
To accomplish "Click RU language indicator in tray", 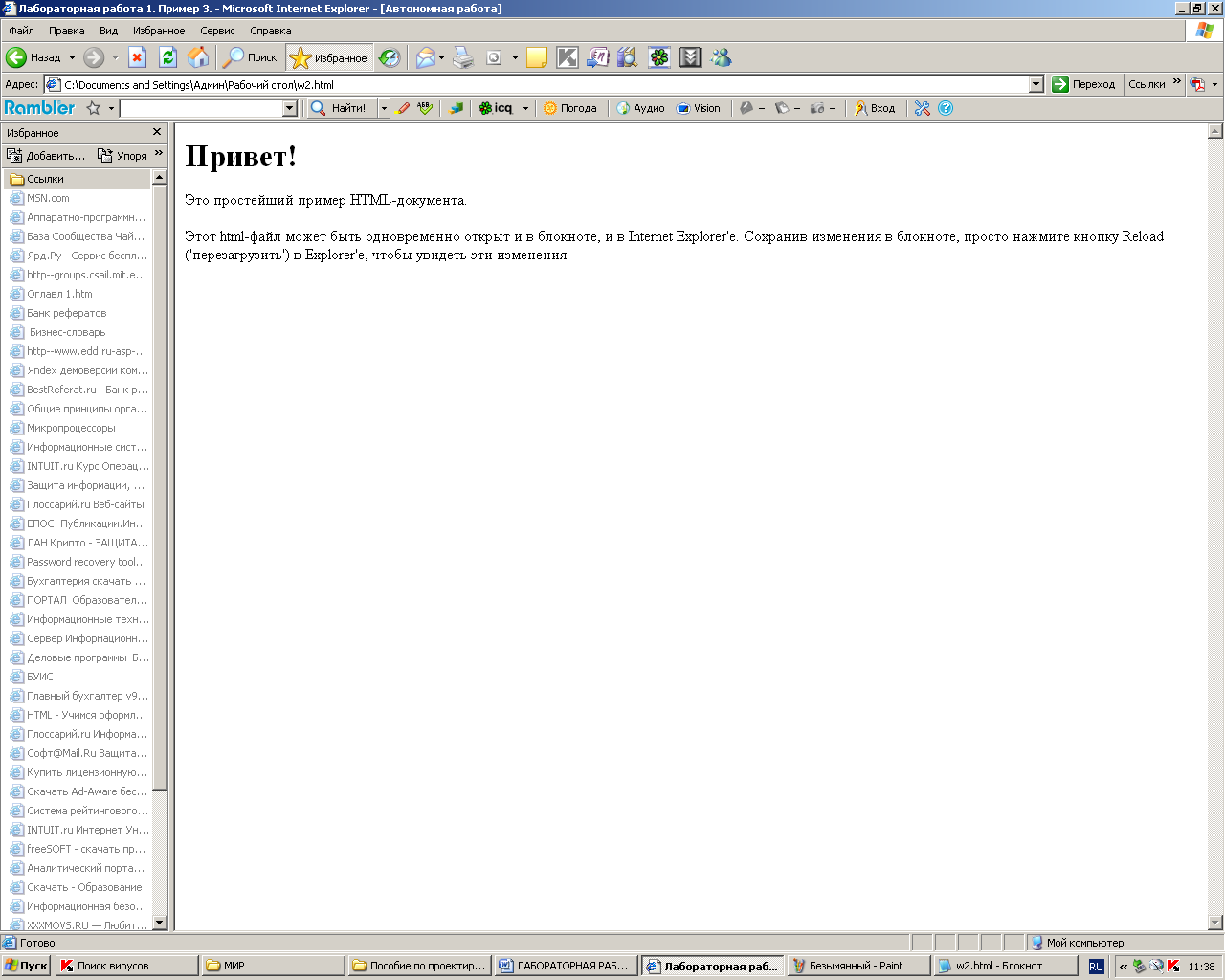I will 1096,967.
